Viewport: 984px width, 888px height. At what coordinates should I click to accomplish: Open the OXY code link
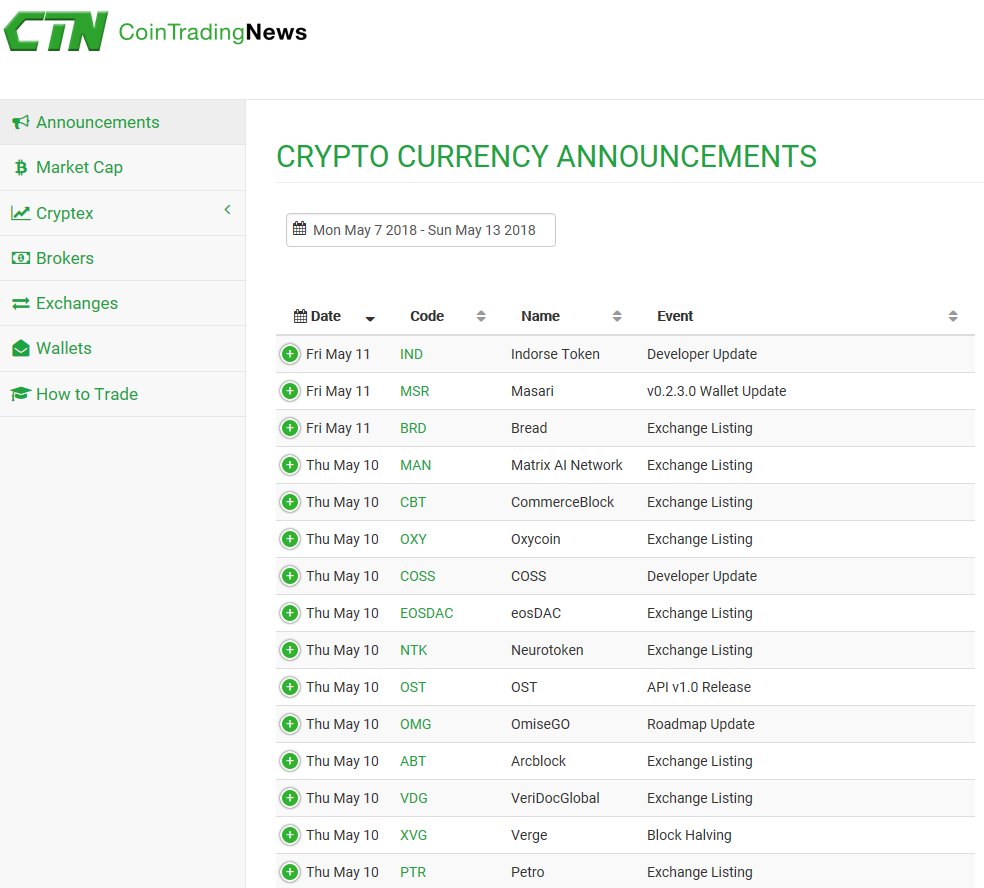414,539
